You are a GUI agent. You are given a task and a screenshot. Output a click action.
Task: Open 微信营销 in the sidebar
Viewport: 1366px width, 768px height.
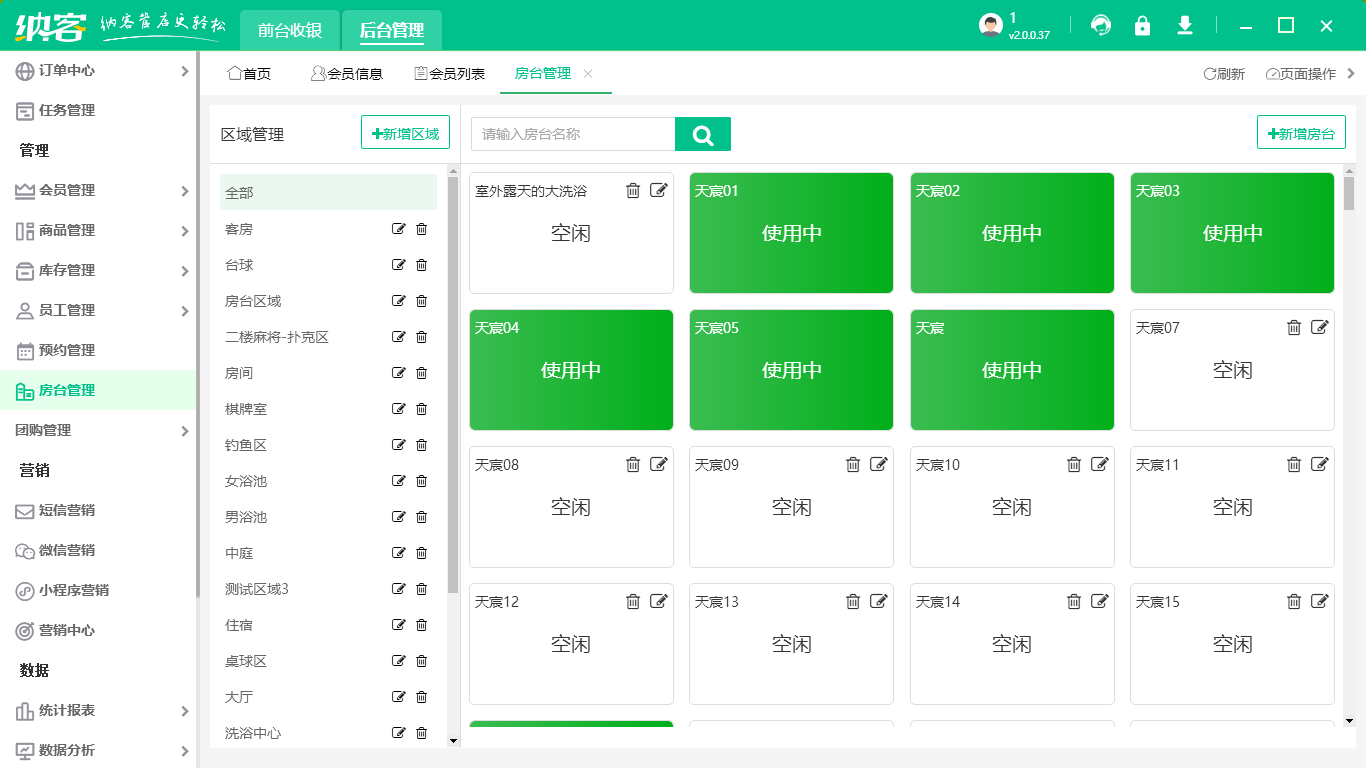(98, 551)
